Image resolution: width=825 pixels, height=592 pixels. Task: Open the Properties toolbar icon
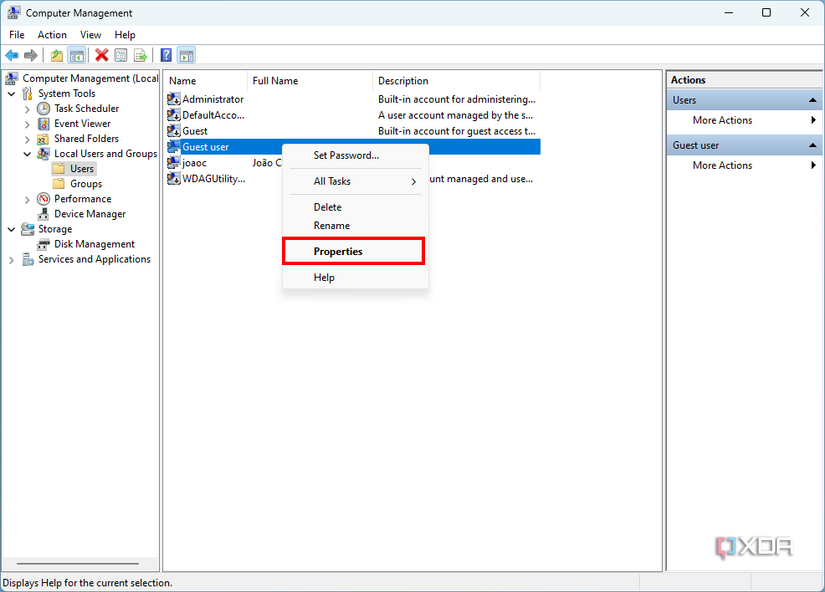(x=120, y=55)
